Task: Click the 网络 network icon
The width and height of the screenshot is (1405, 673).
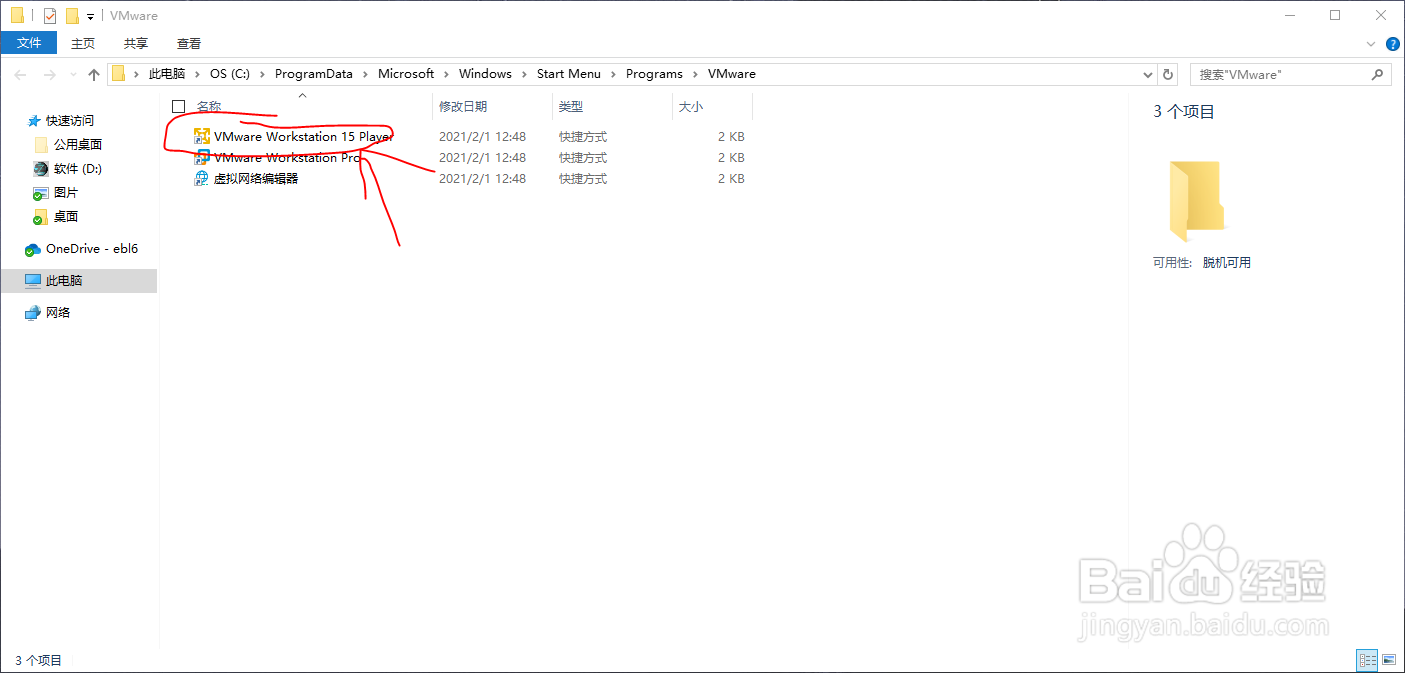Action: (34, 313)
